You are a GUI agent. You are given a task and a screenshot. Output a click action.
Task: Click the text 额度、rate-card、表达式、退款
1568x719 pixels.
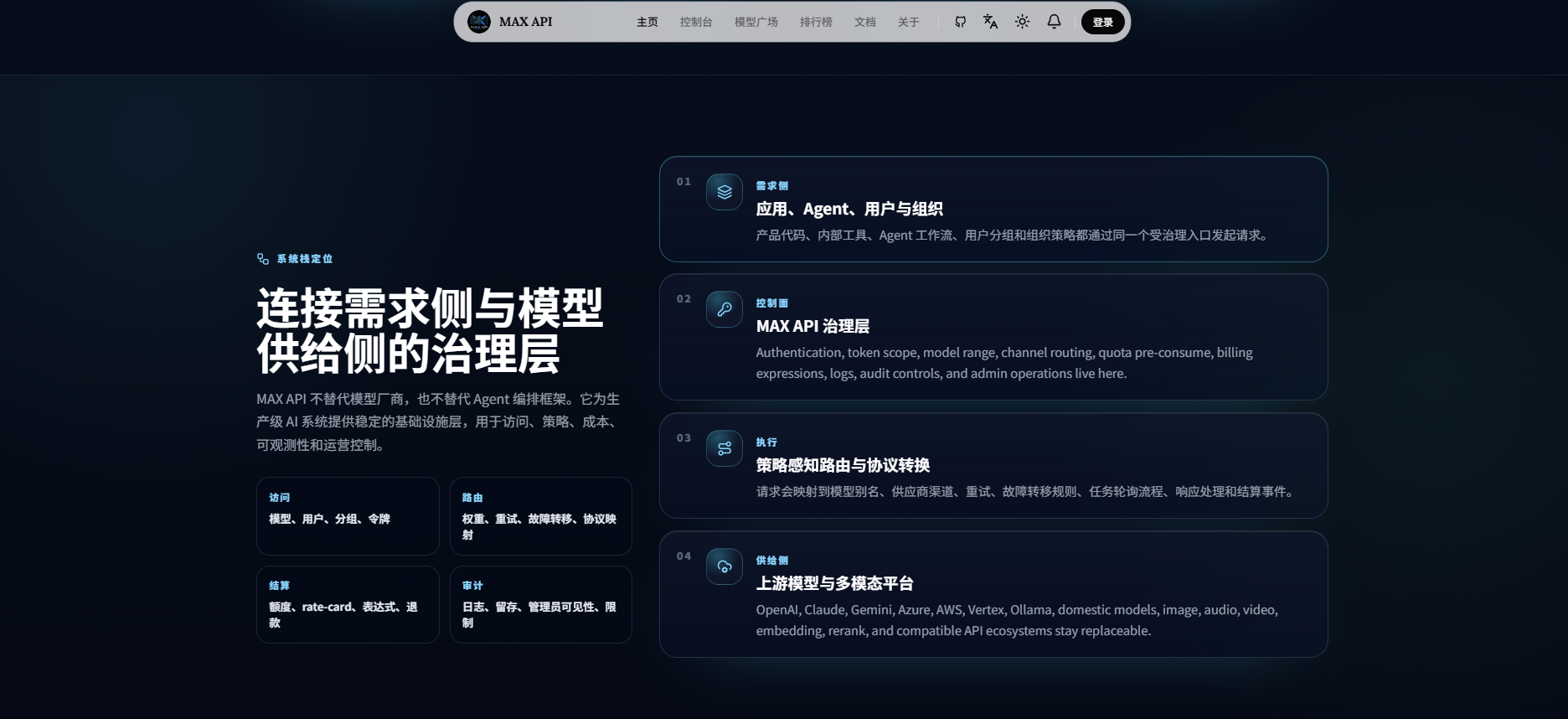(343, 615)
